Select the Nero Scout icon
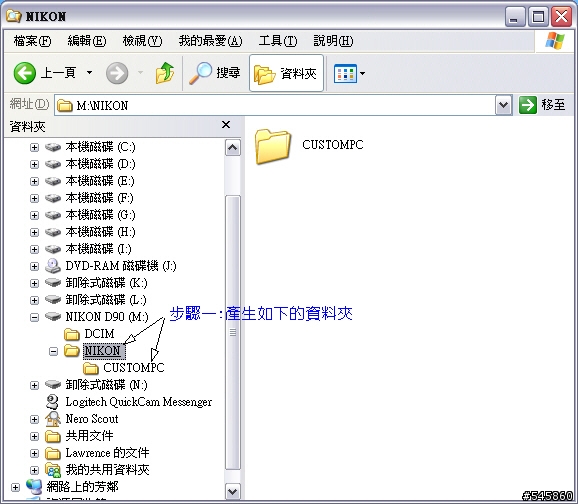578x504 pixels. (x=53, y=418)
